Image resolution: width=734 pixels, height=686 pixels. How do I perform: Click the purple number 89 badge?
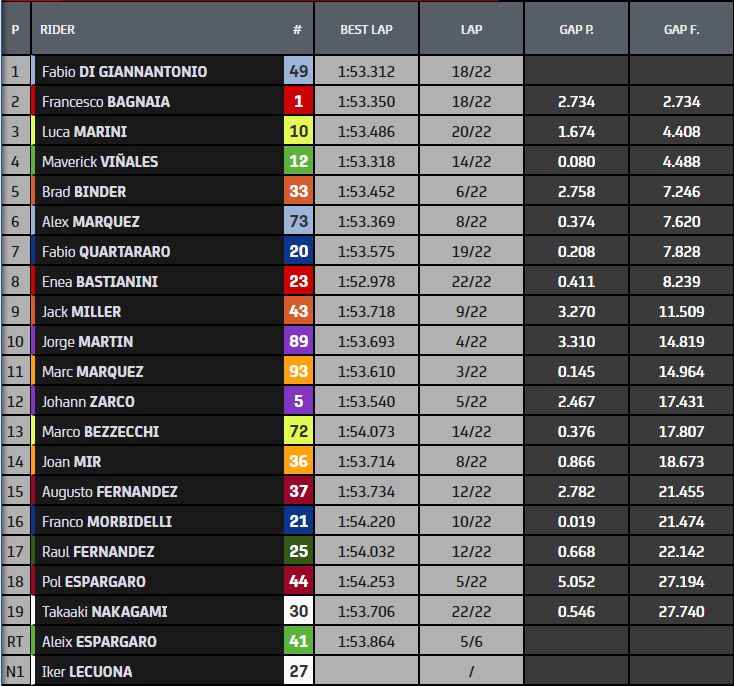[x=297, y=341]
